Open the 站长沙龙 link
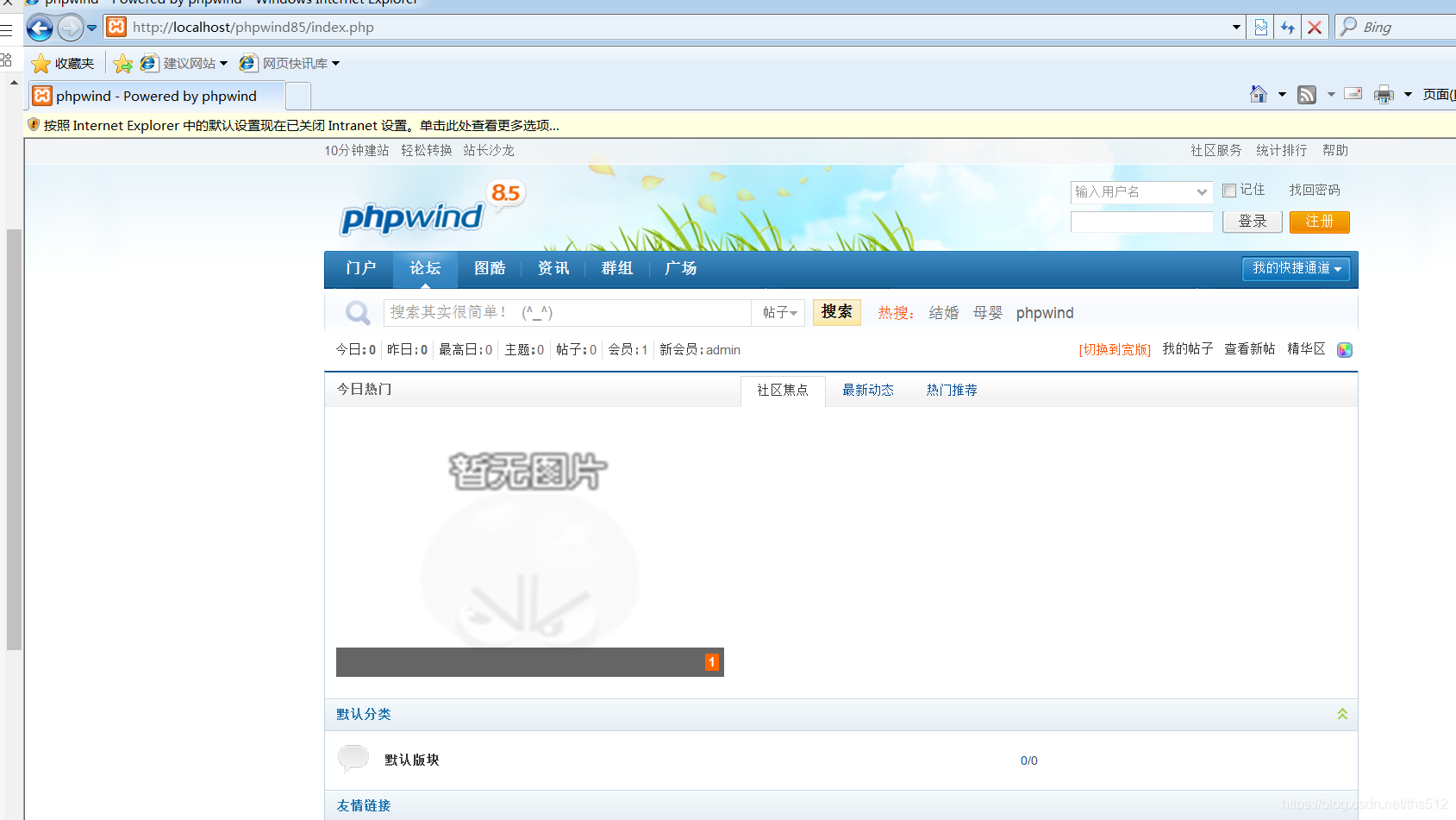Viewport: 1456px width, 820px height. click(x=489, y=150)
